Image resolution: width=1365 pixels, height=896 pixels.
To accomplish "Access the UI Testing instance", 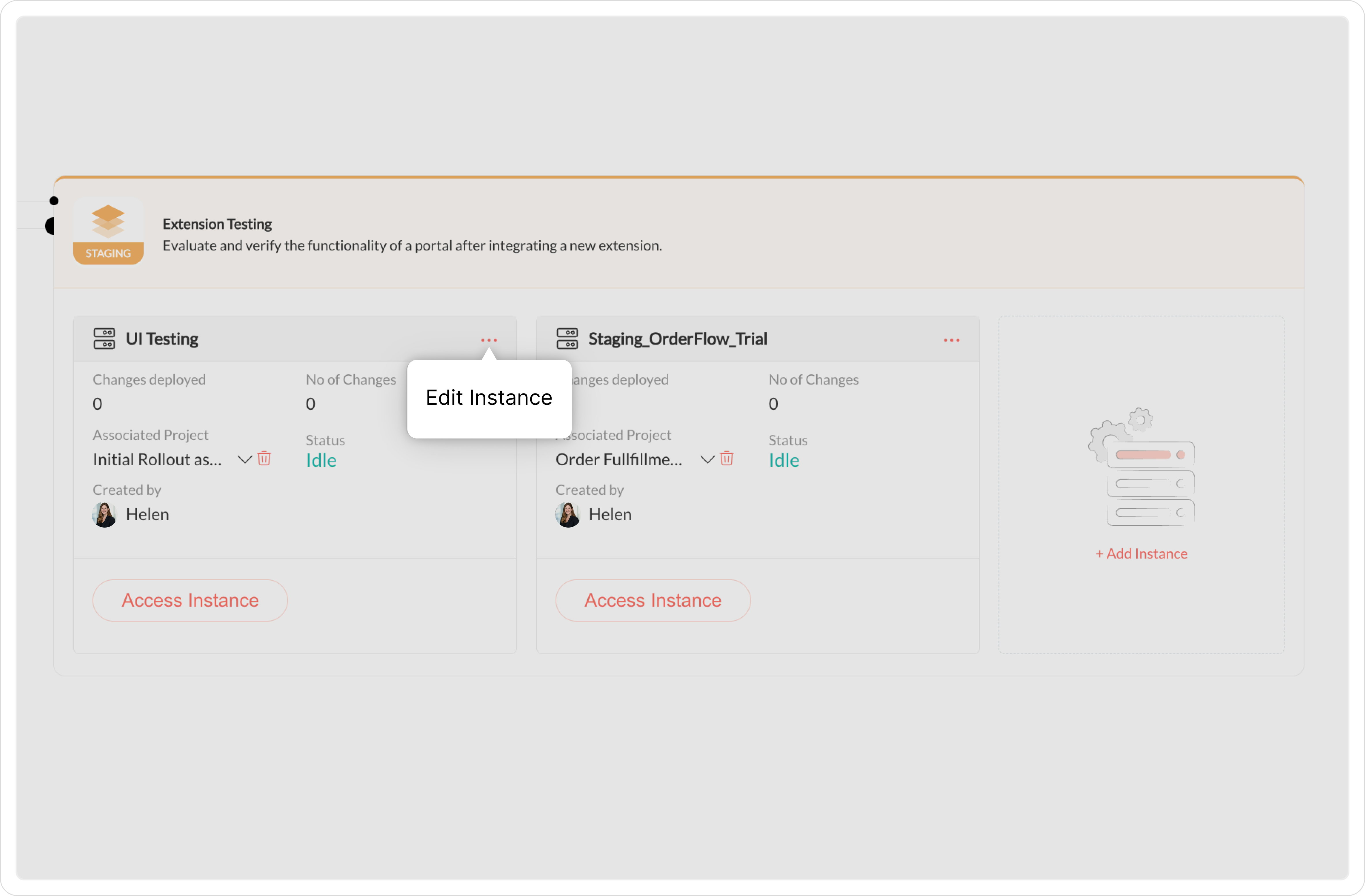I will (x=190, y=600).
